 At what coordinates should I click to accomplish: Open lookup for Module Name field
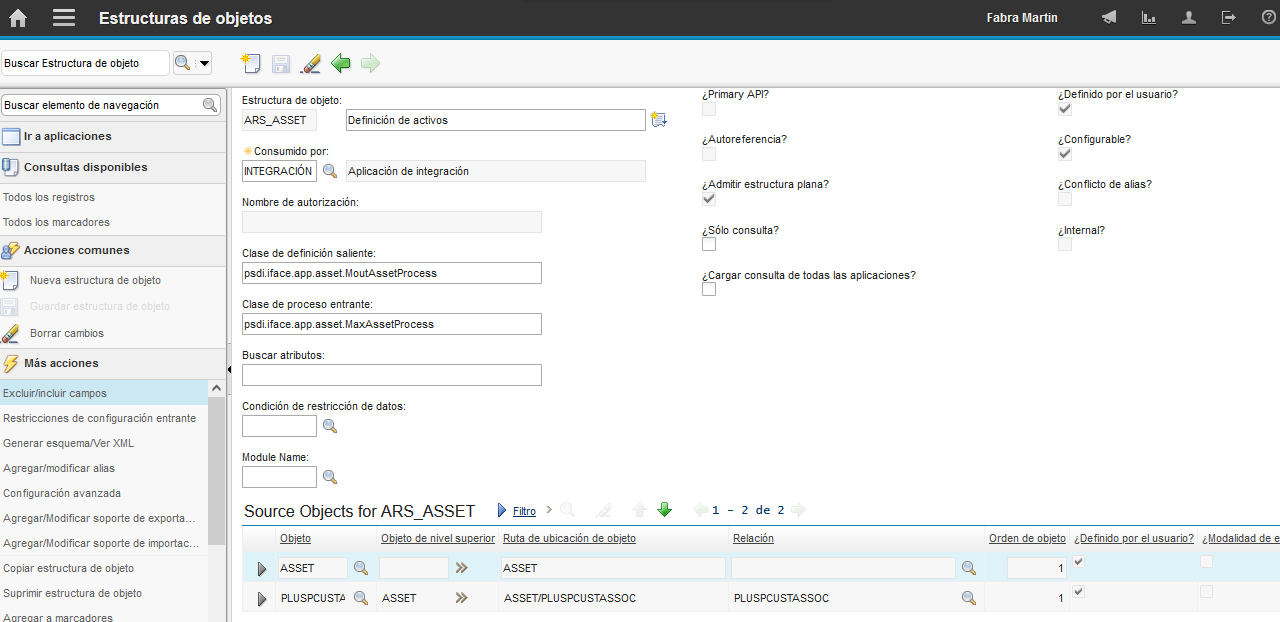[x=330, y=477]
